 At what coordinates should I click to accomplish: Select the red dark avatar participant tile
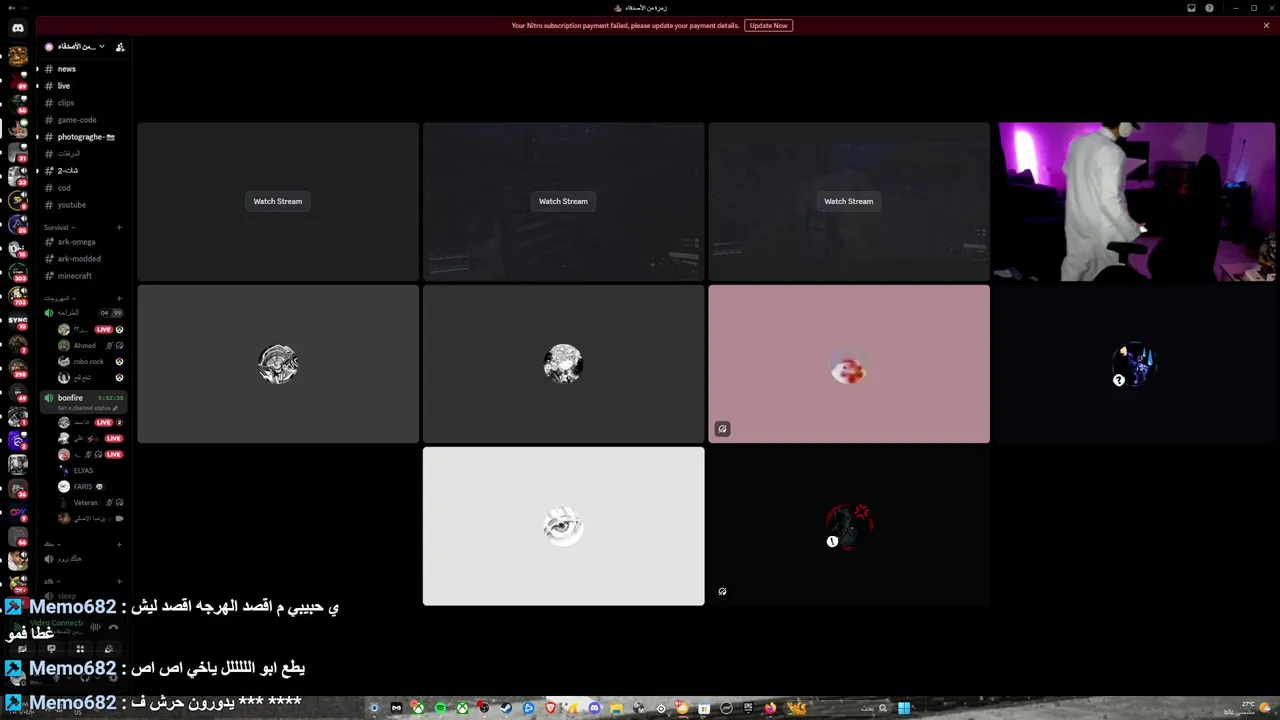(x=849, y=526)
